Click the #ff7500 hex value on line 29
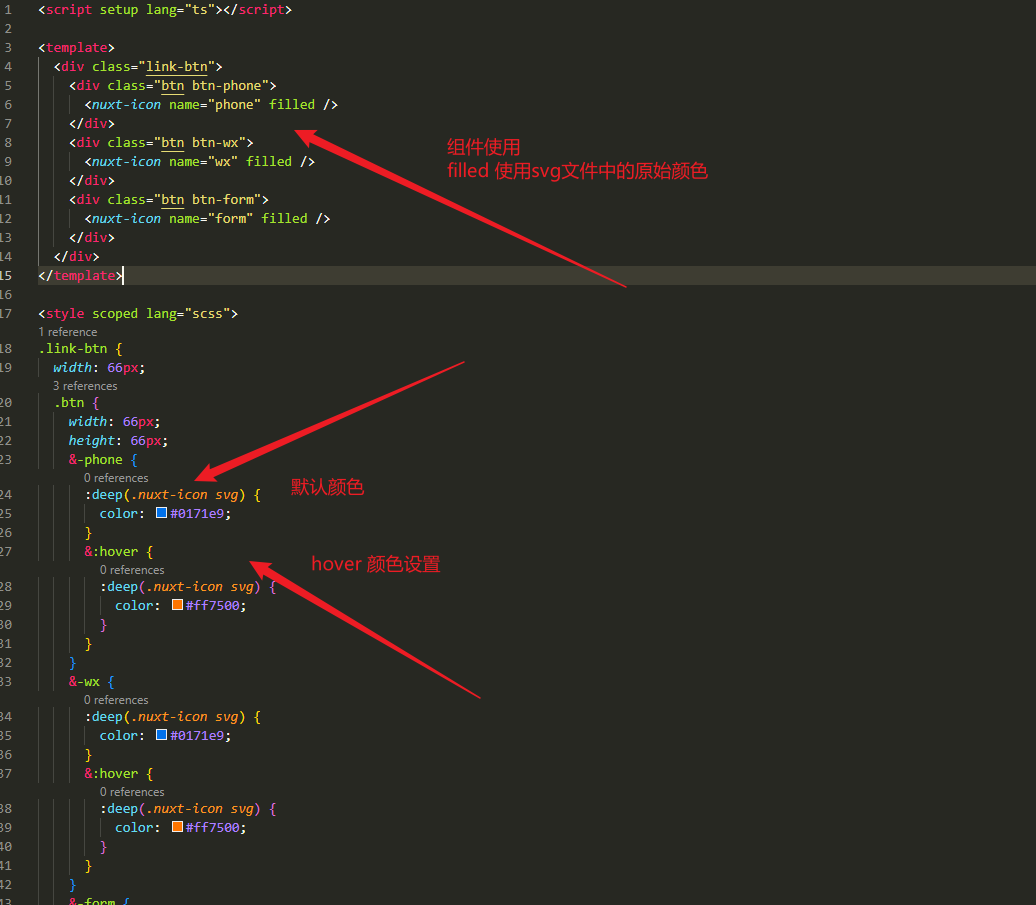Image resolution: width=1036 pixels, height=905 pixels. [x=213, y=605]
